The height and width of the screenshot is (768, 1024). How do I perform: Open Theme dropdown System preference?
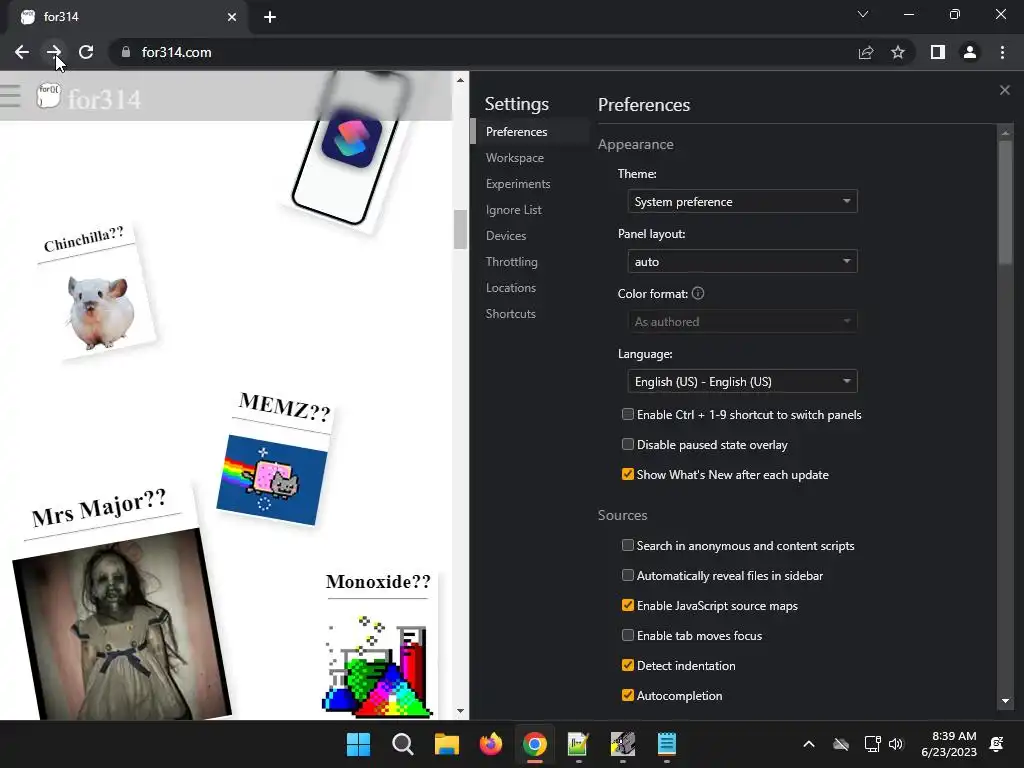point(742,202)
